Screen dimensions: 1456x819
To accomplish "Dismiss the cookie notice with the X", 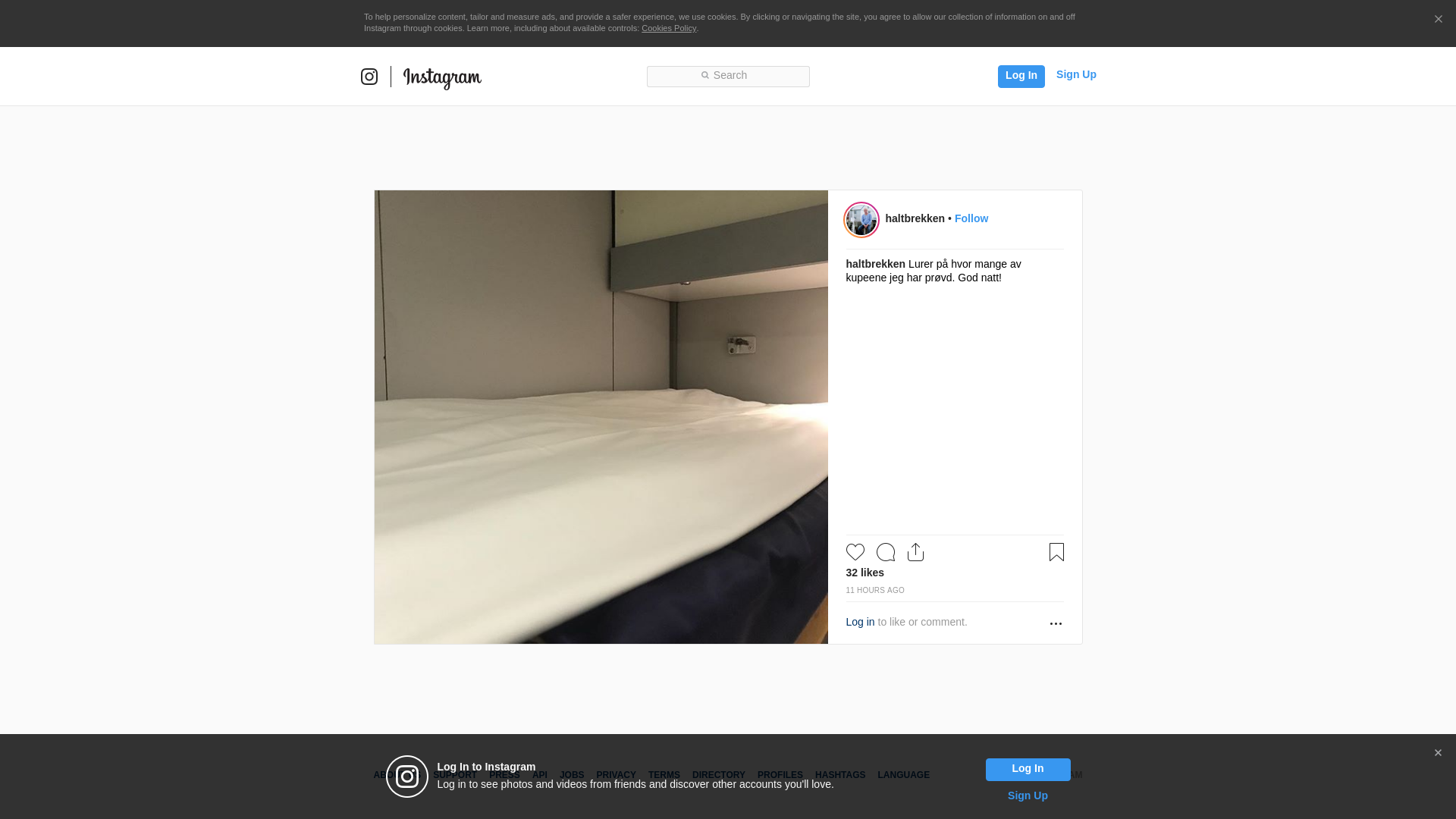I will [1438, 19].
